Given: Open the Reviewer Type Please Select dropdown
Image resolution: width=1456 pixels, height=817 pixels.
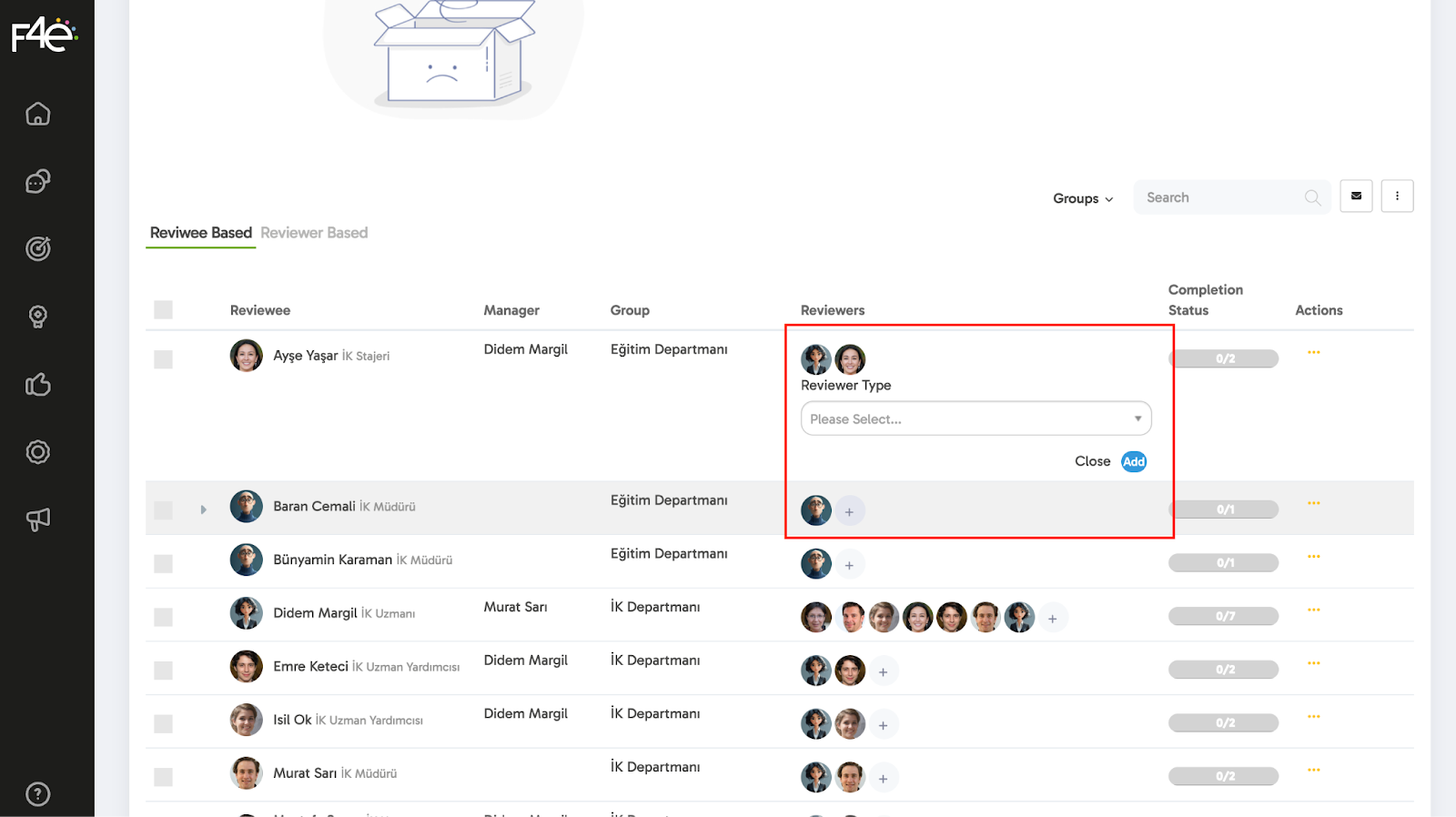Looking at the screenshot, I should (976, 419).
